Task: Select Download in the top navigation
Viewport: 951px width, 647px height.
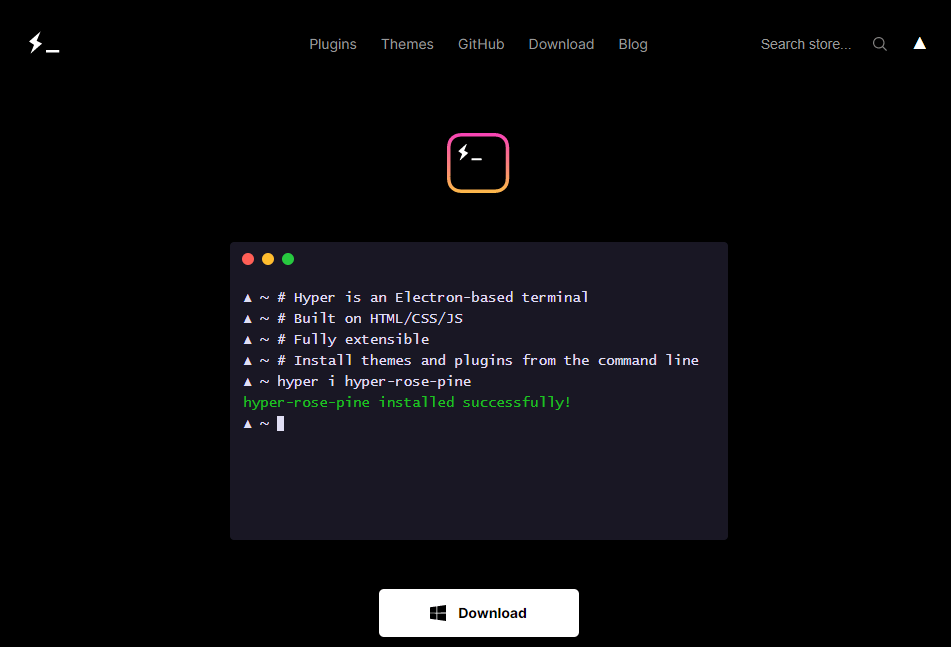Action: click(561, 44)
